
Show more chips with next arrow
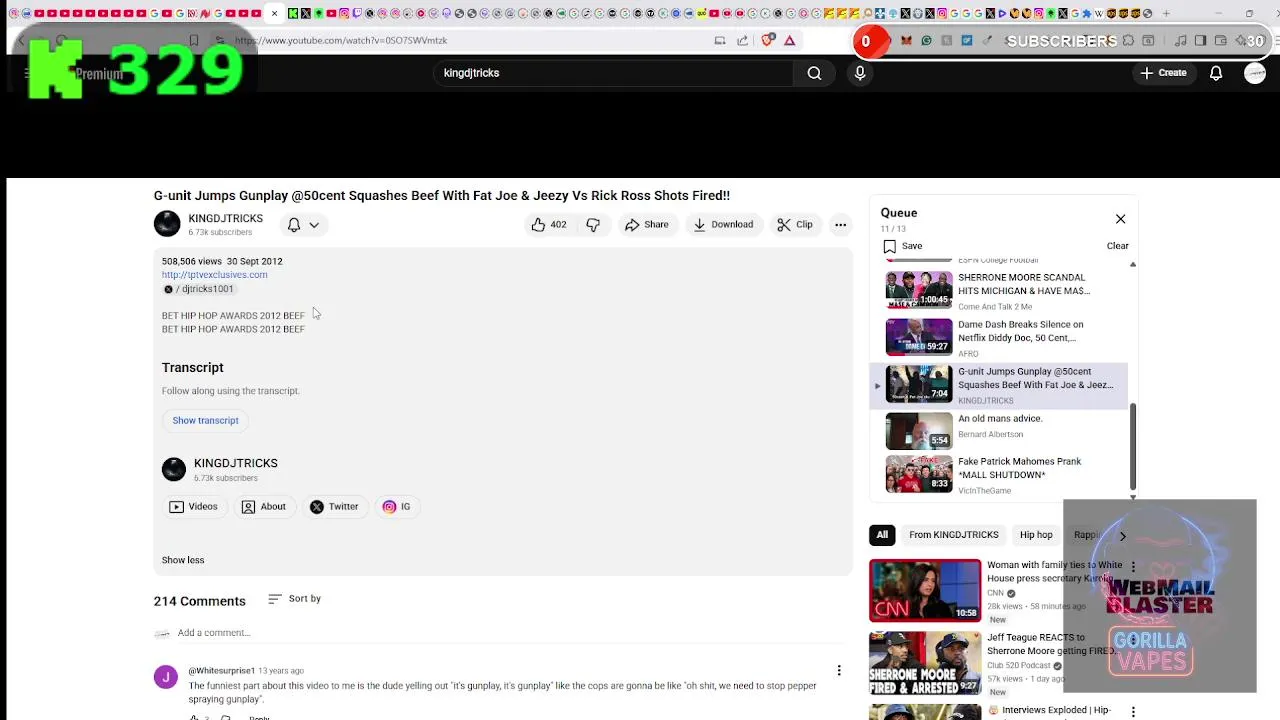(x=1122, y=536)
